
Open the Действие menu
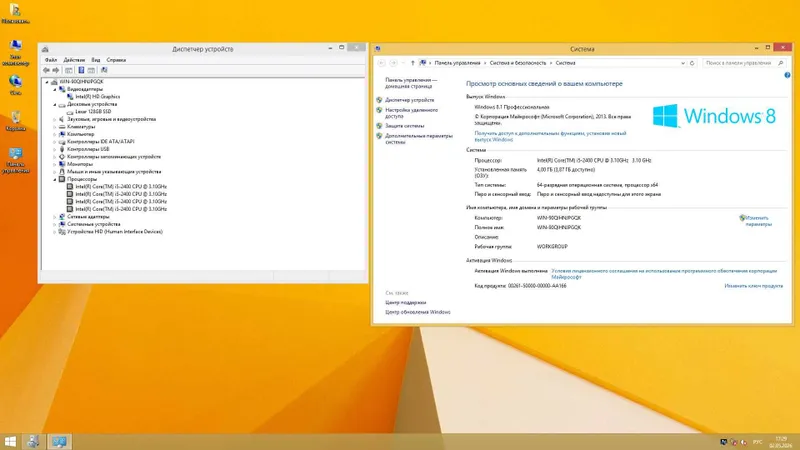(x=74, y=60)
